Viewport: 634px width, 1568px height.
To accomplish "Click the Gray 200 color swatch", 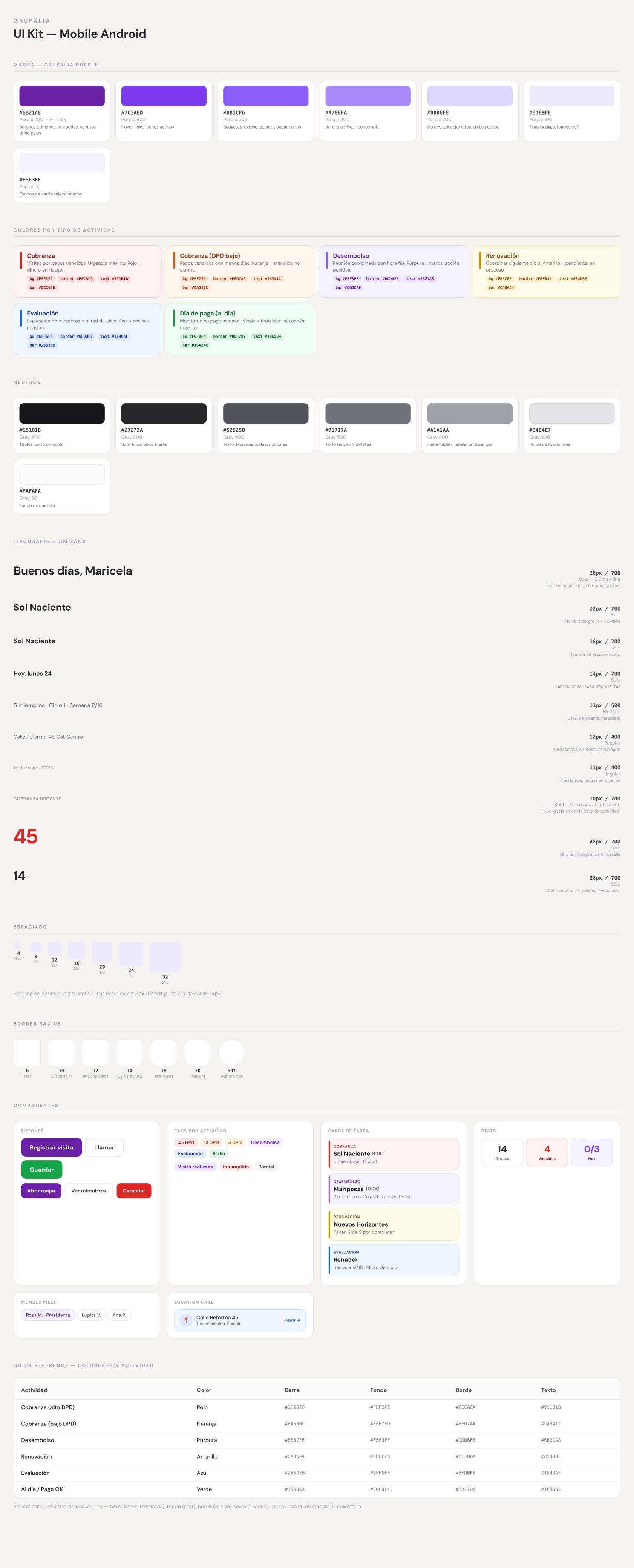I will point(572,413).
